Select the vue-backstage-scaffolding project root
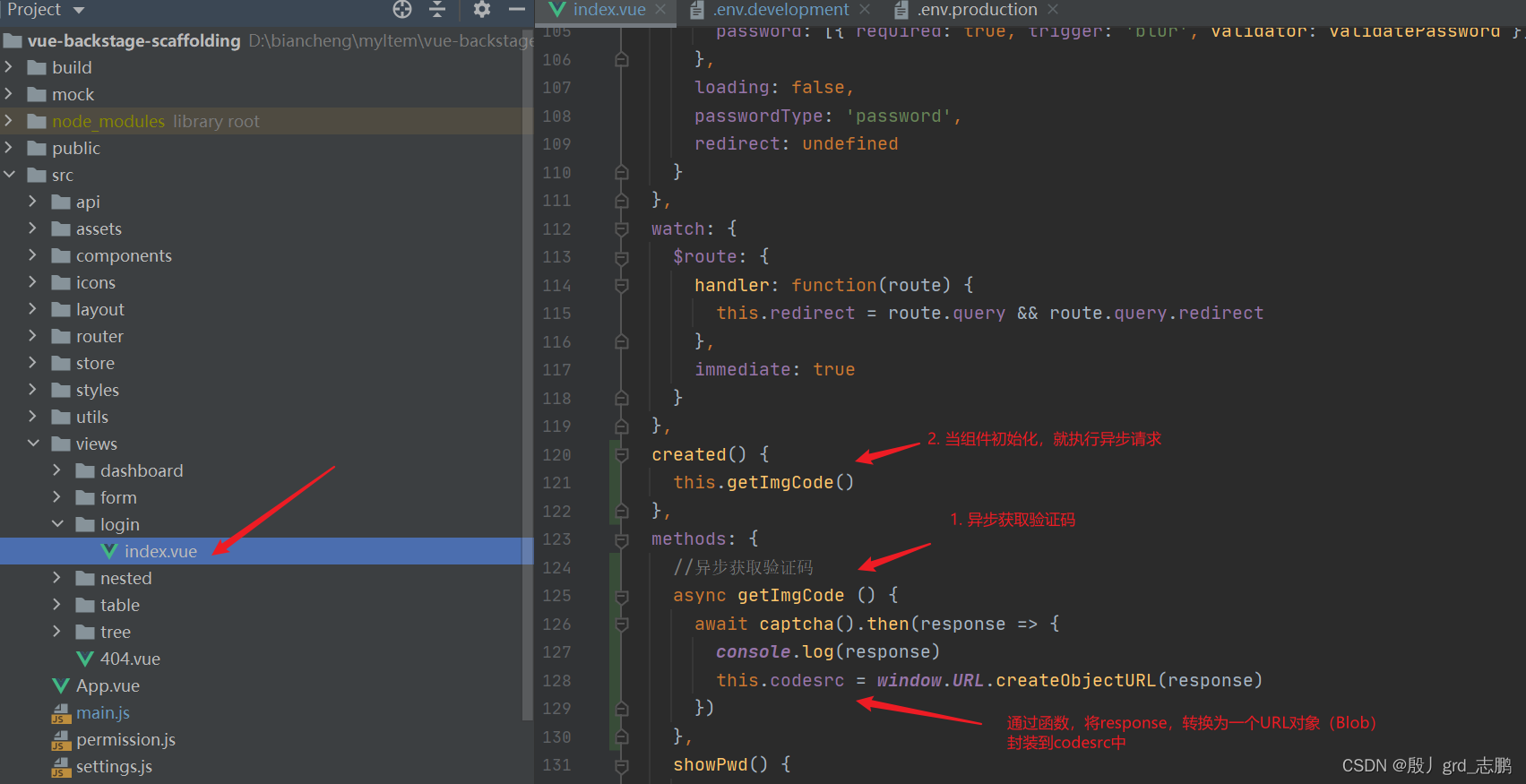 [x=134, y=40]
